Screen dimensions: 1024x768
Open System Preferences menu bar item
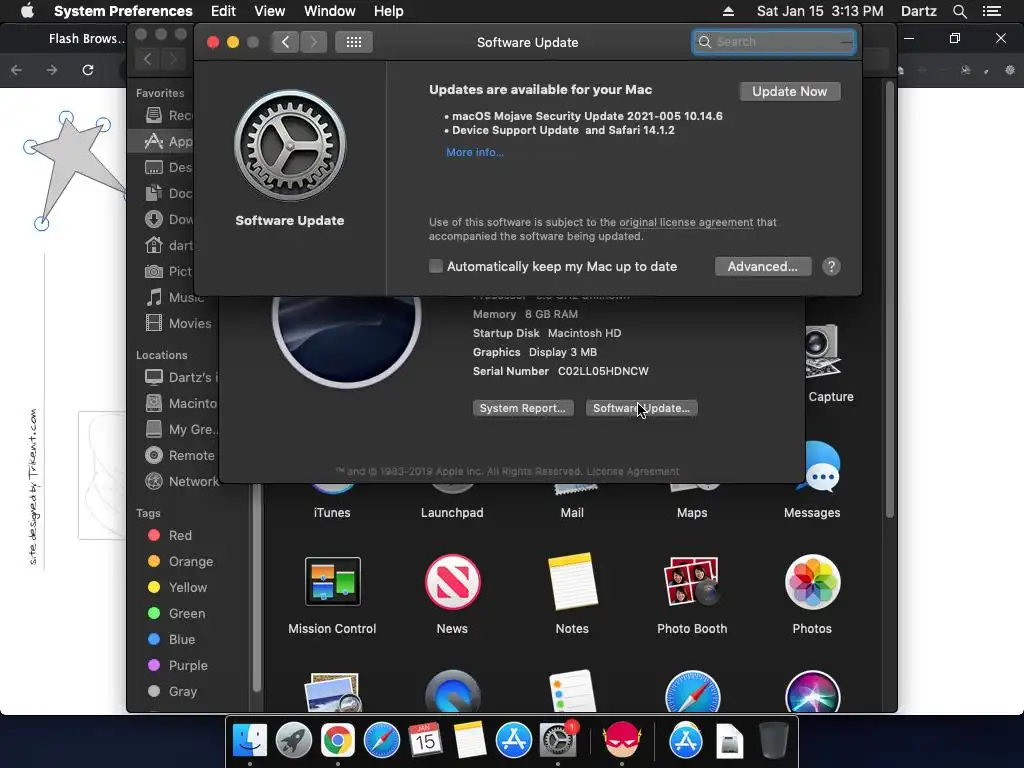coord(123,11)
